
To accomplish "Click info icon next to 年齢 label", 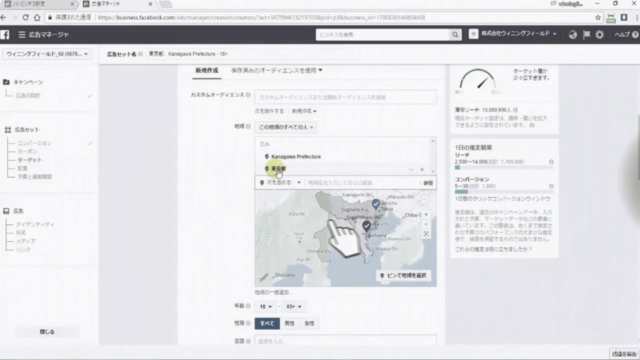I will tap(248, 306).
